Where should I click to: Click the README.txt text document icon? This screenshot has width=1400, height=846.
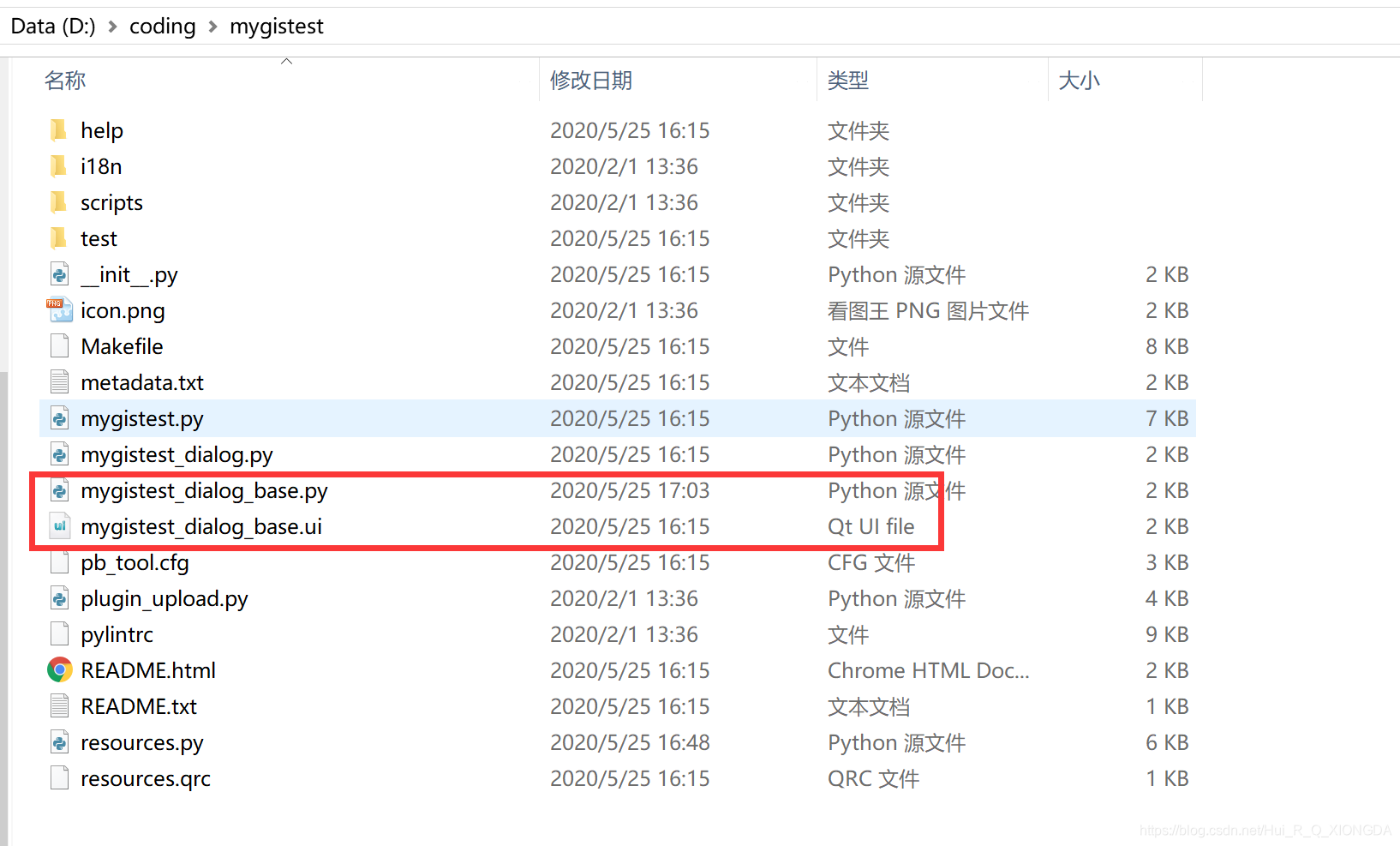click(59, 706)
